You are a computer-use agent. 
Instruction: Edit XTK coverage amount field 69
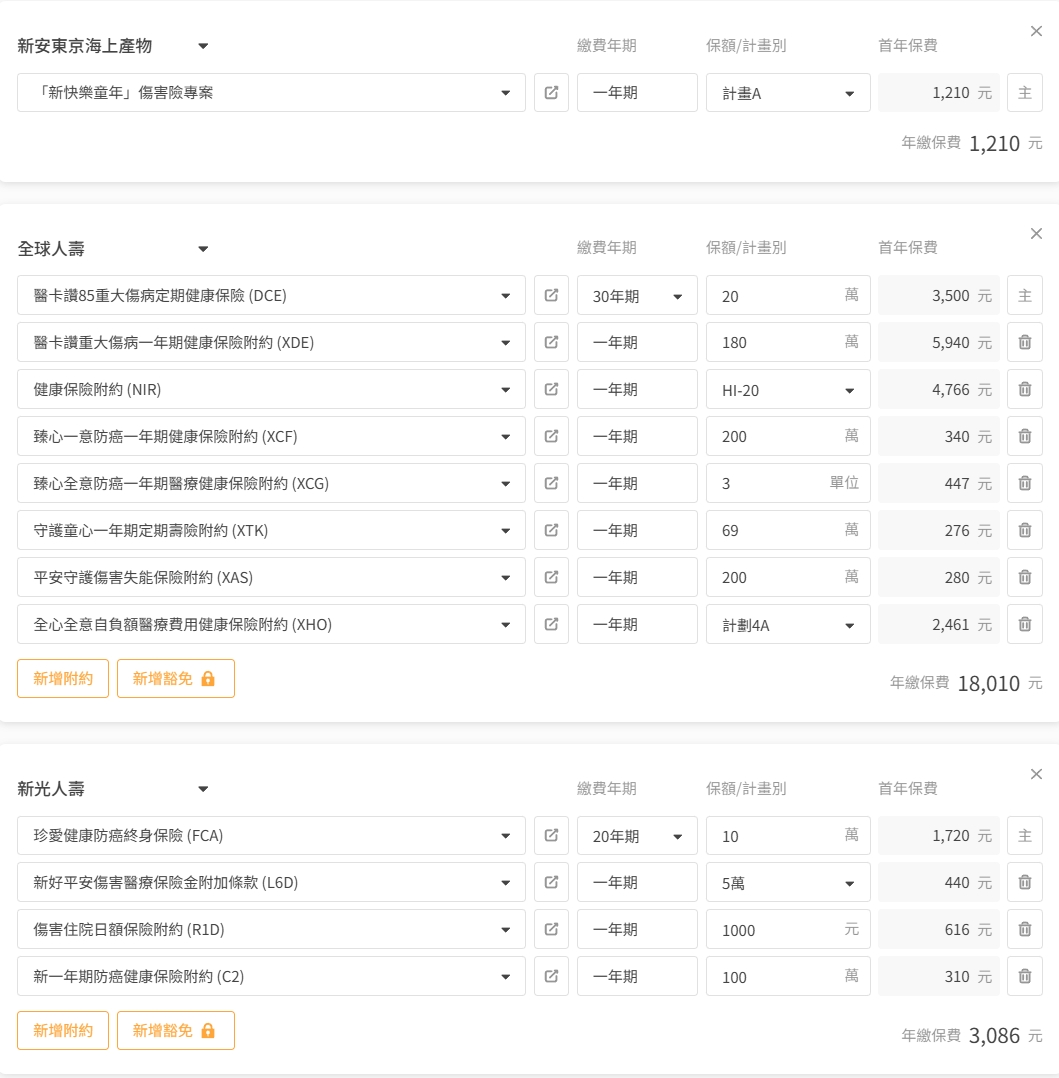[788, 530]
